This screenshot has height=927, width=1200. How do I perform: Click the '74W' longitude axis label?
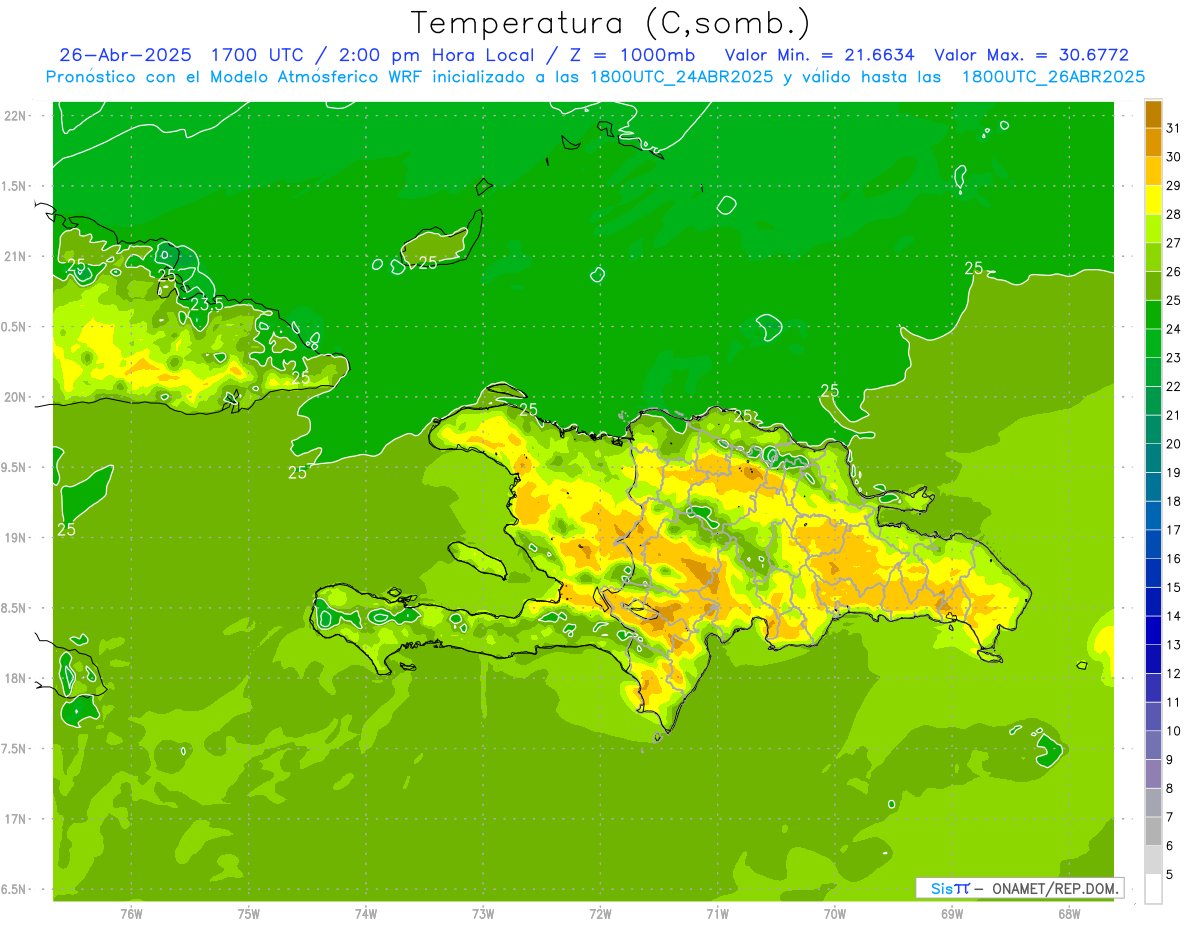[365, 913]
